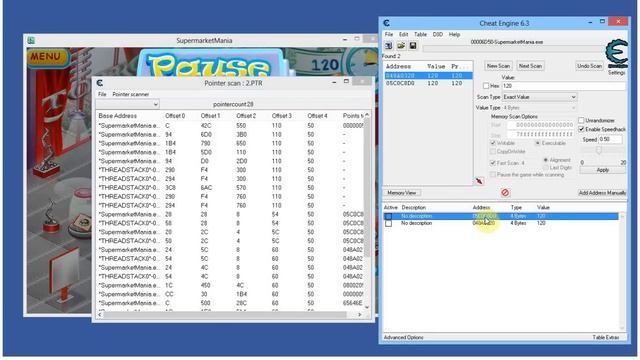
Task: Open the File menu in Cheat Engine
Action: [389, 35]
